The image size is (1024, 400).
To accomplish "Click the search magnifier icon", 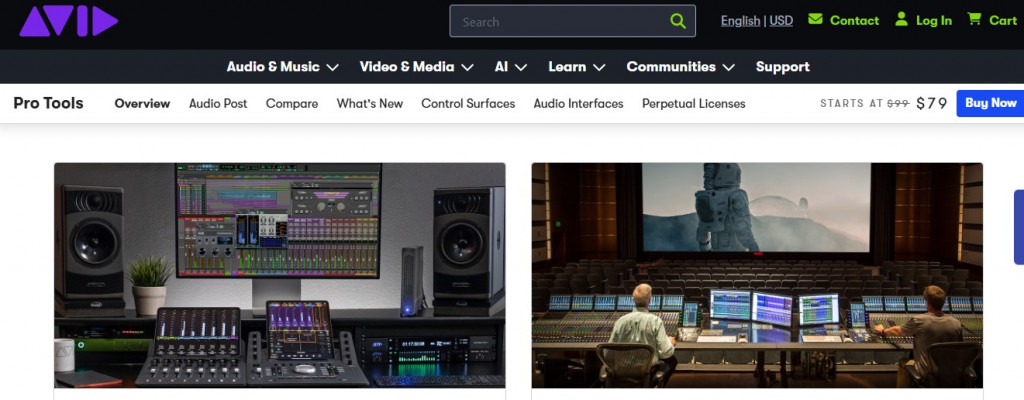I will [678, 22].
